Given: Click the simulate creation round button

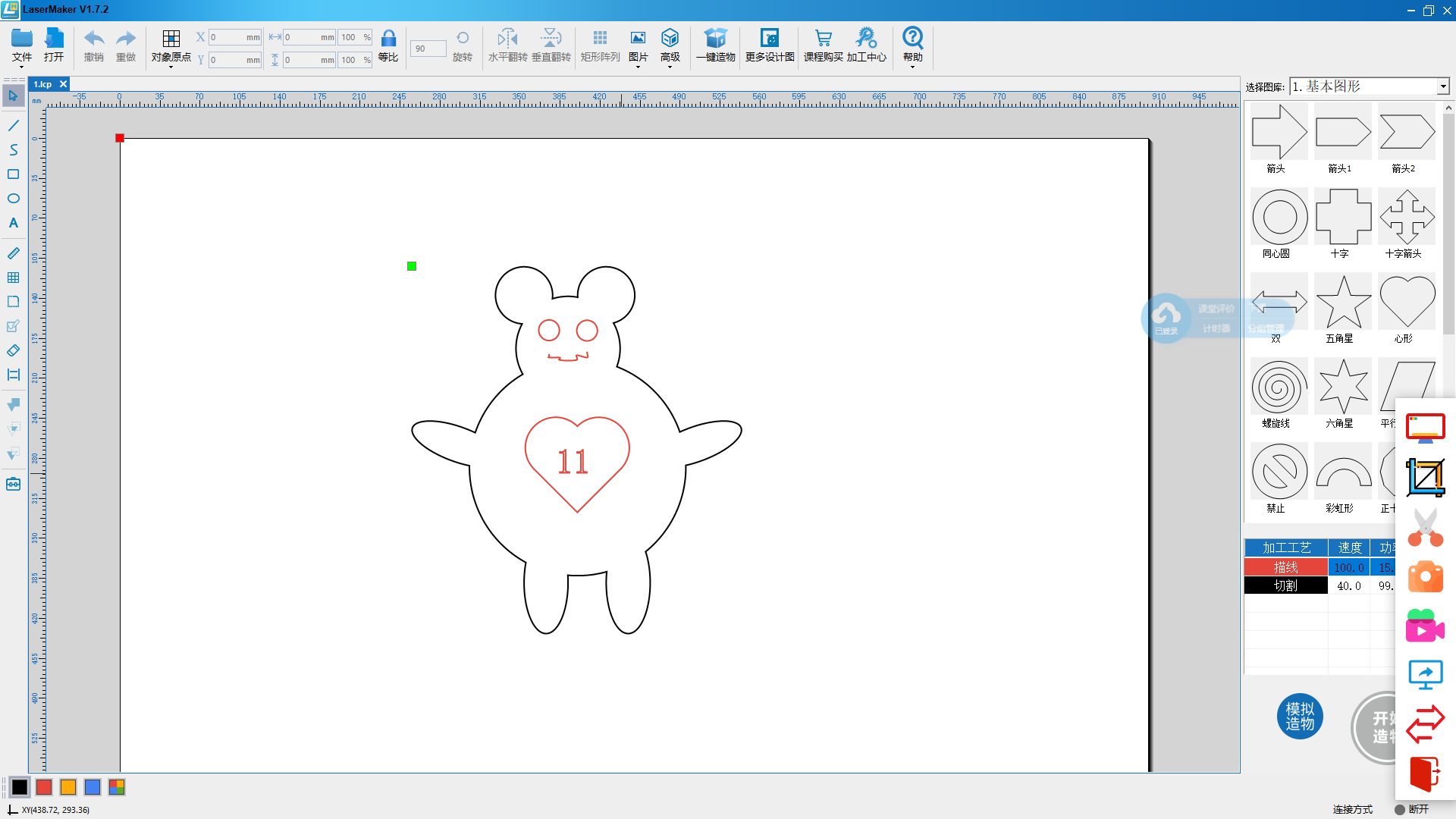Looking at the screenshot, I should [1300, 717].
